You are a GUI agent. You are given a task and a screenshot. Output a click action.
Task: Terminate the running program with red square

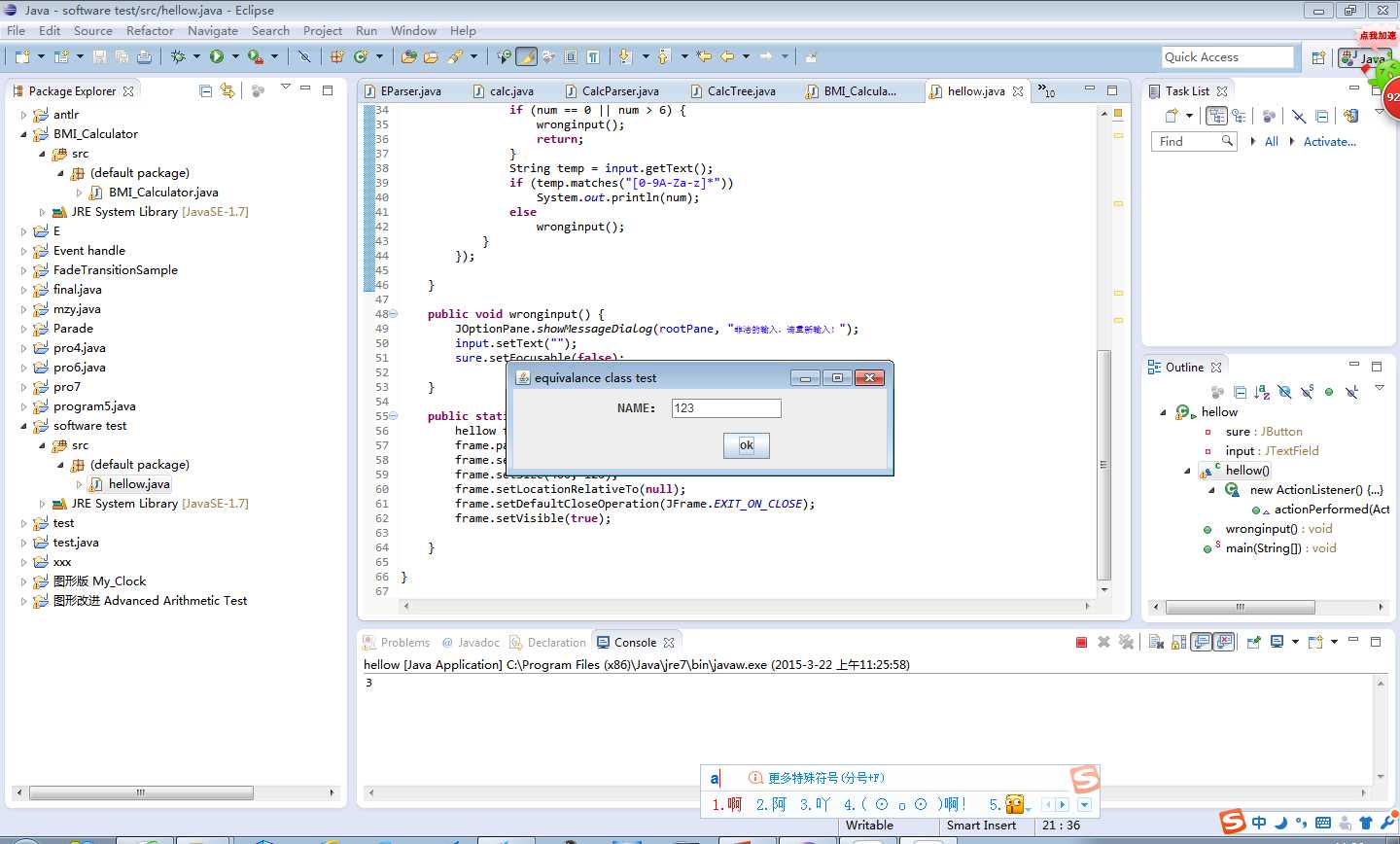[1081, 642]
